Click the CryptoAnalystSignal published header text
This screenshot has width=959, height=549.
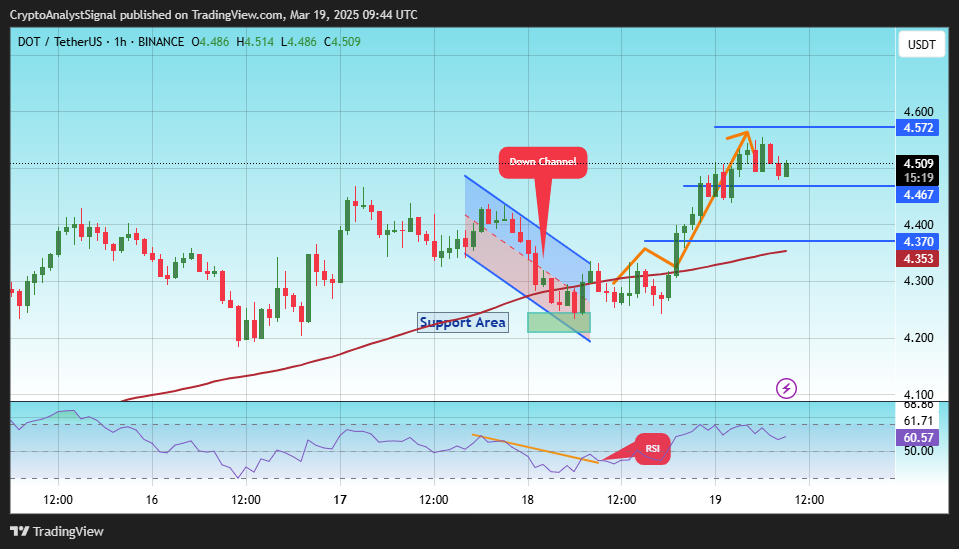point(213,15)
